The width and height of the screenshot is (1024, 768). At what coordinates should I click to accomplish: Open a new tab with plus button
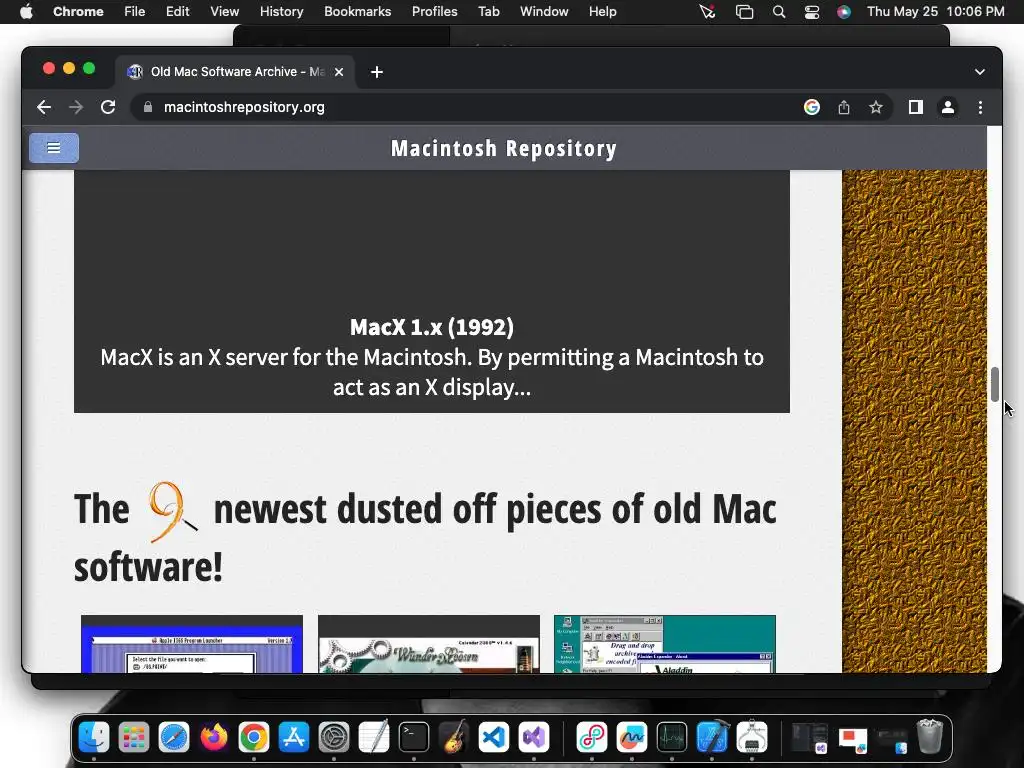(377, 72)
